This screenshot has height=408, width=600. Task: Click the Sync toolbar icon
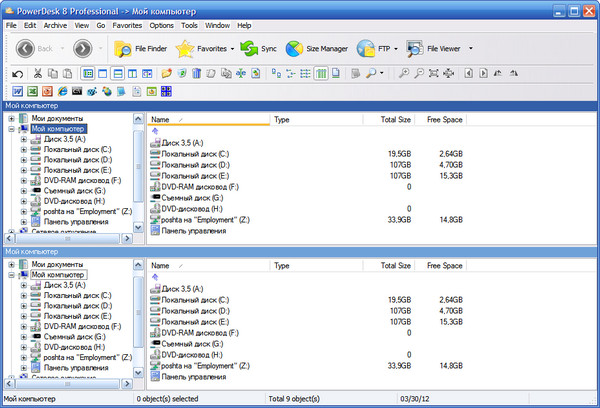click(x=259, y=48)
